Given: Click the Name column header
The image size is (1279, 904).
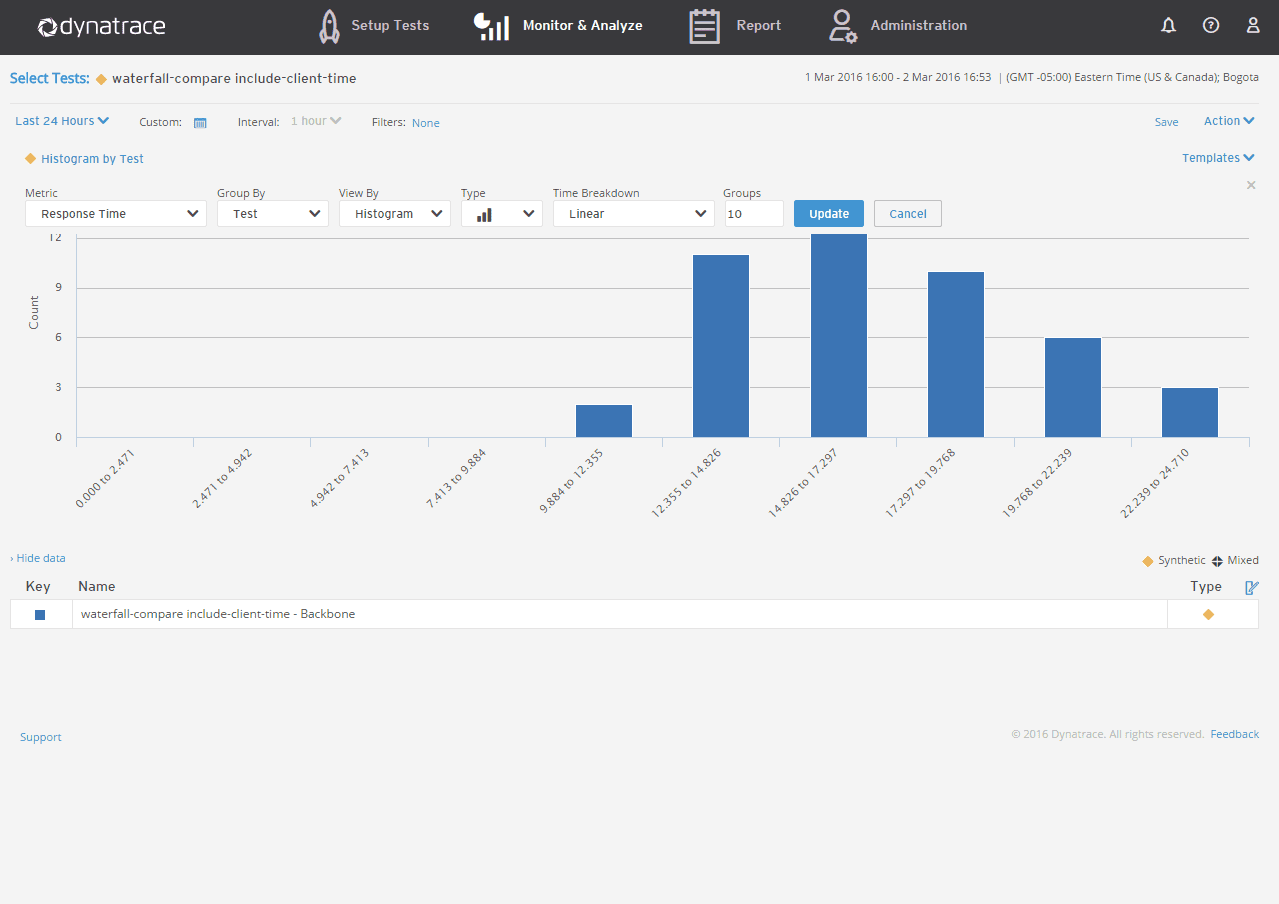Looking at the screenshot, I should pyautogui.click(x=97, y=587).
